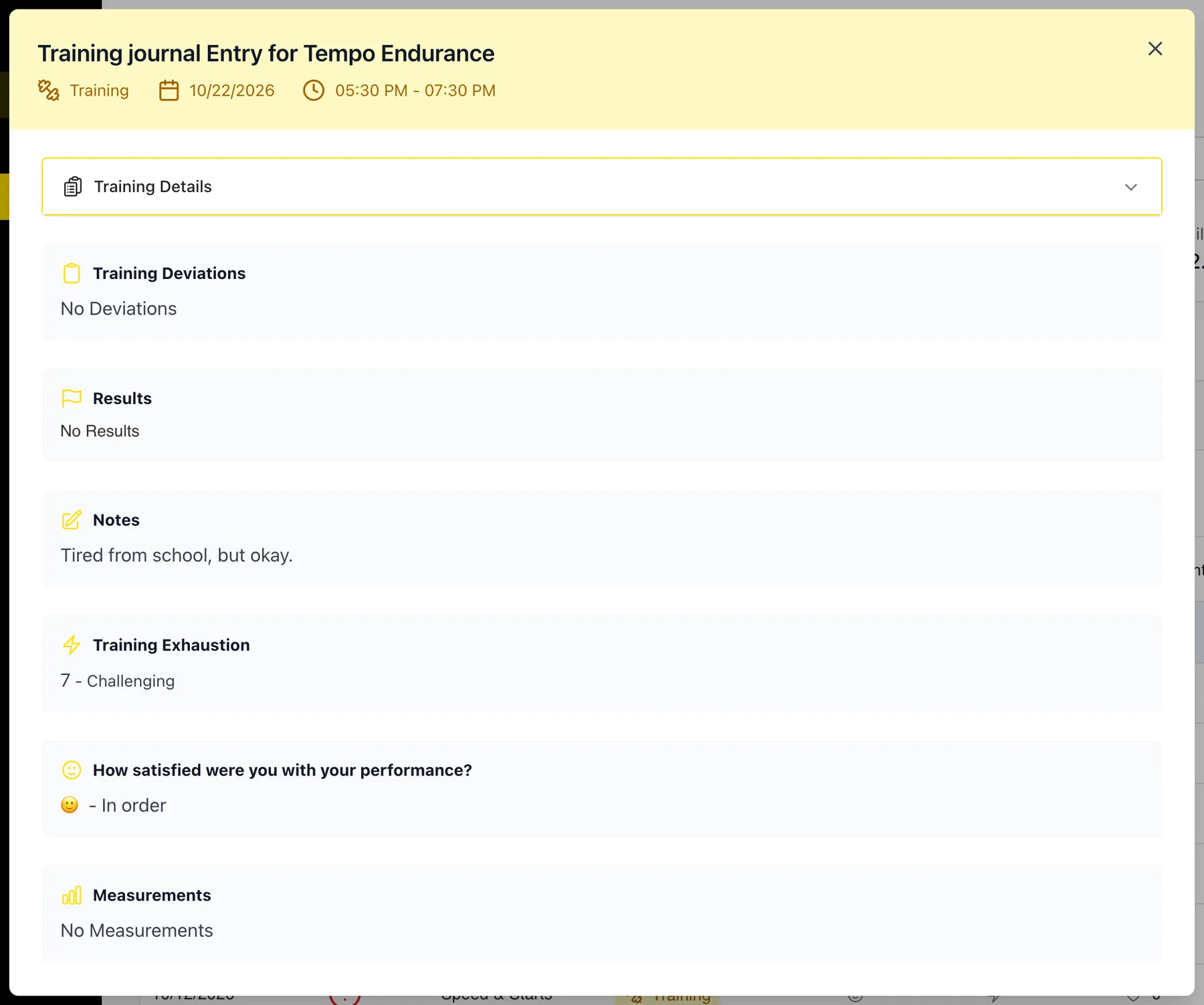Select the time range 05:30 PM - 07:30 PM

click(x=415, y=90)
